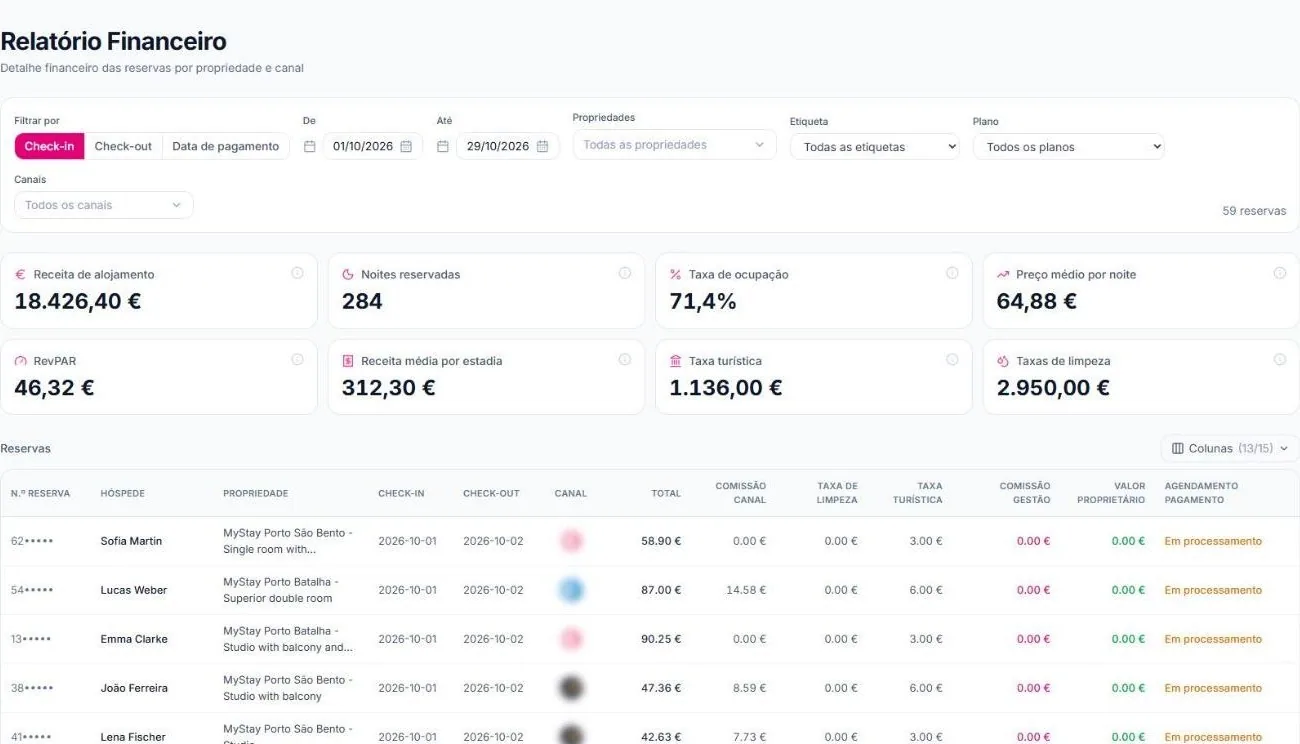Viewport: 1300px width, 744px height.
Task: Open the Todas as etiquetas dropdown
Action: (x=875, y=147)
